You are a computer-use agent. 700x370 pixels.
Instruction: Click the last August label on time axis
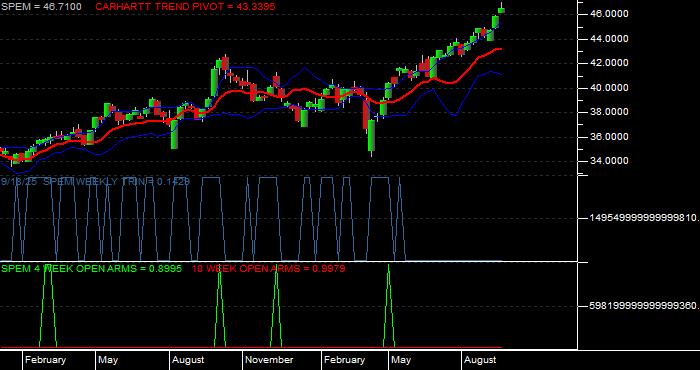point(479,360)
